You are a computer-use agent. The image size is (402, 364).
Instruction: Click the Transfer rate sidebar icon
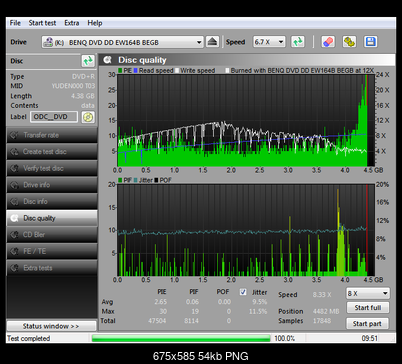click(x=14, y=135)
